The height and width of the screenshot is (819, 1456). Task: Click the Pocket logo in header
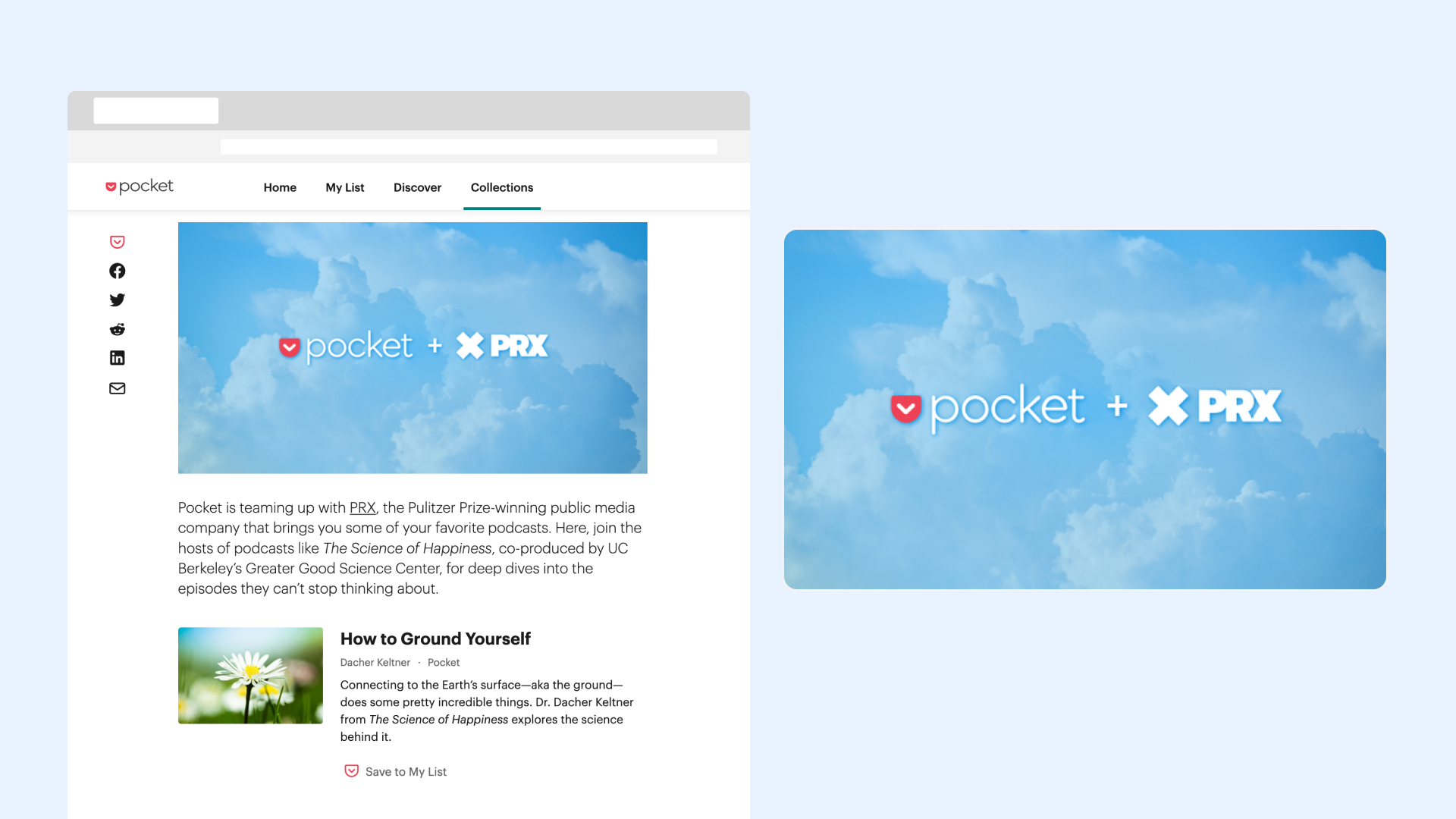click(140, 187)
